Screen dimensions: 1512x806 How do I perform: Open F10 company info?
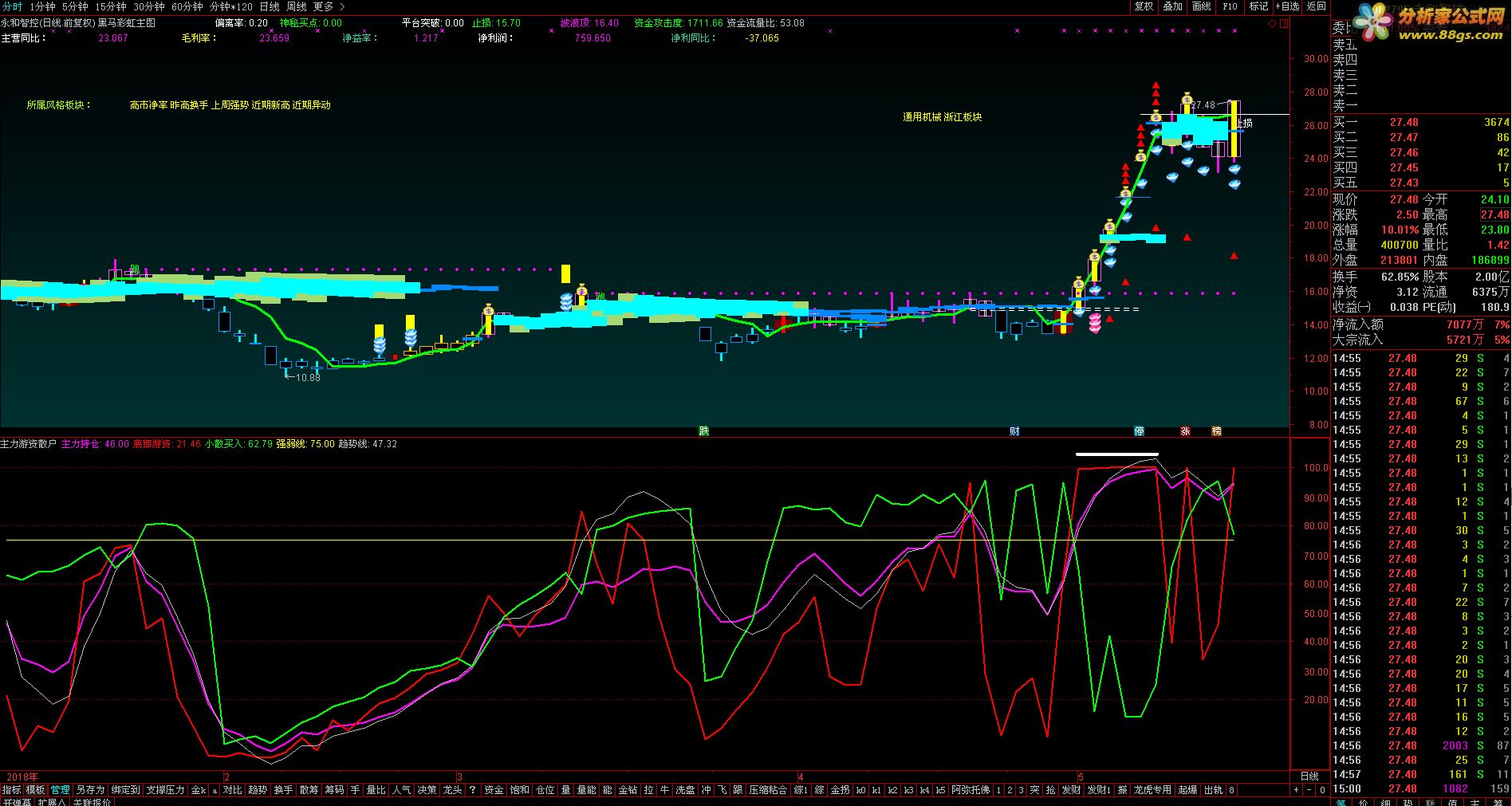tap(1230, 6)
